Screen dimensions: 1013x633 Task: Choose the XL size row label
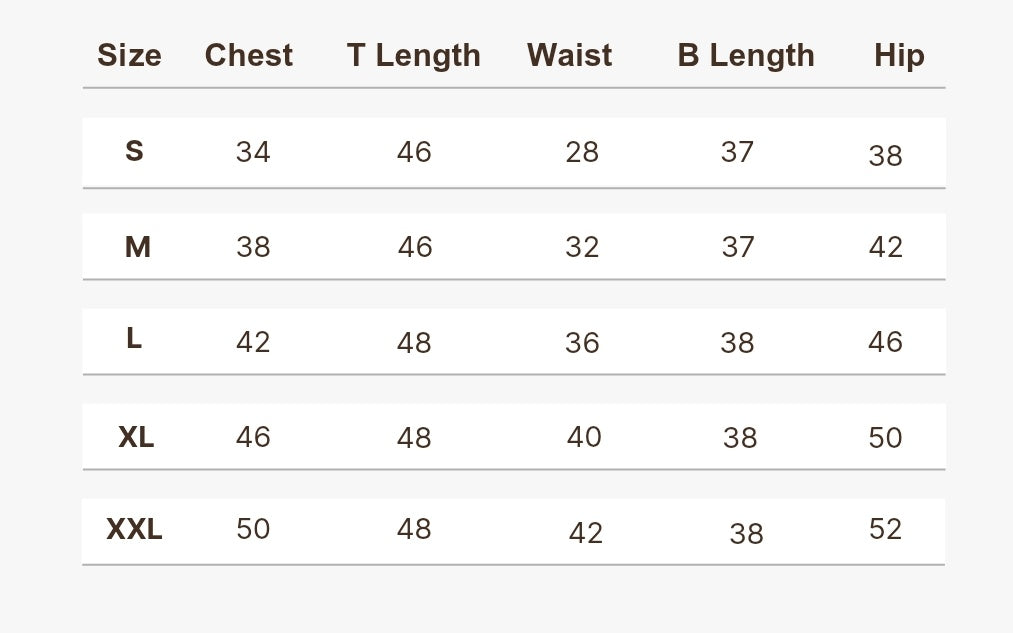pyautogui.click(x=136, y=437)
